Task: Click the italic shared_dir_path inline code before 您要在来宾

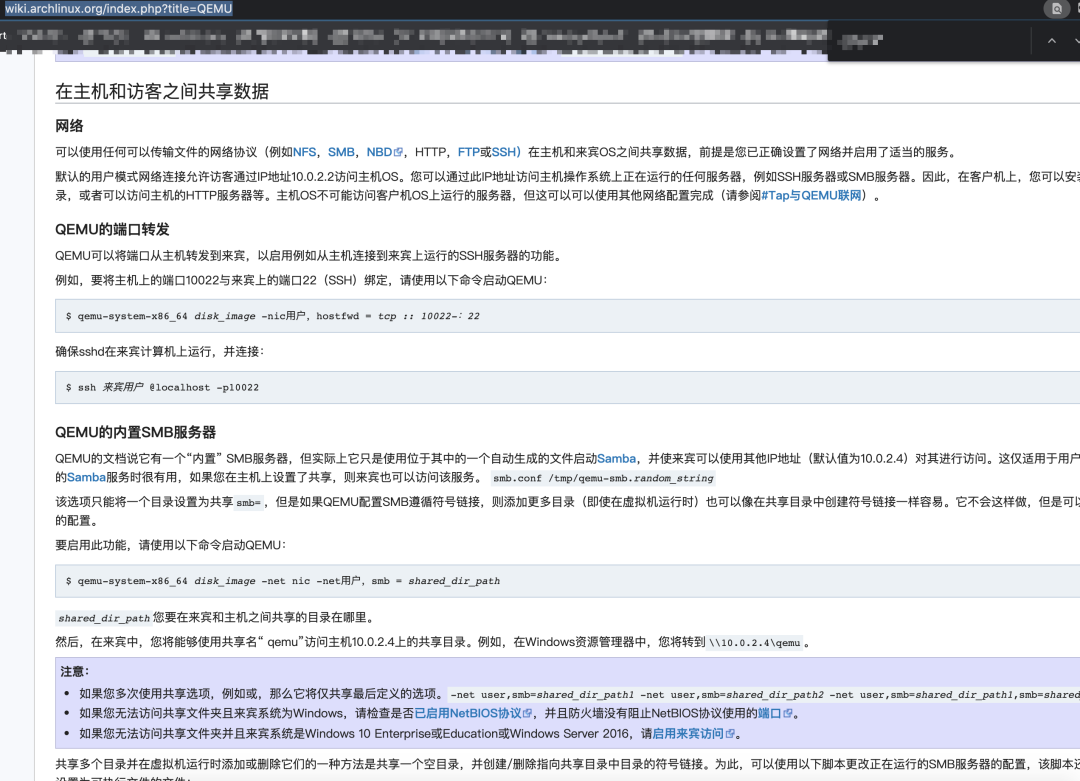Action: (x=104, y=618)
